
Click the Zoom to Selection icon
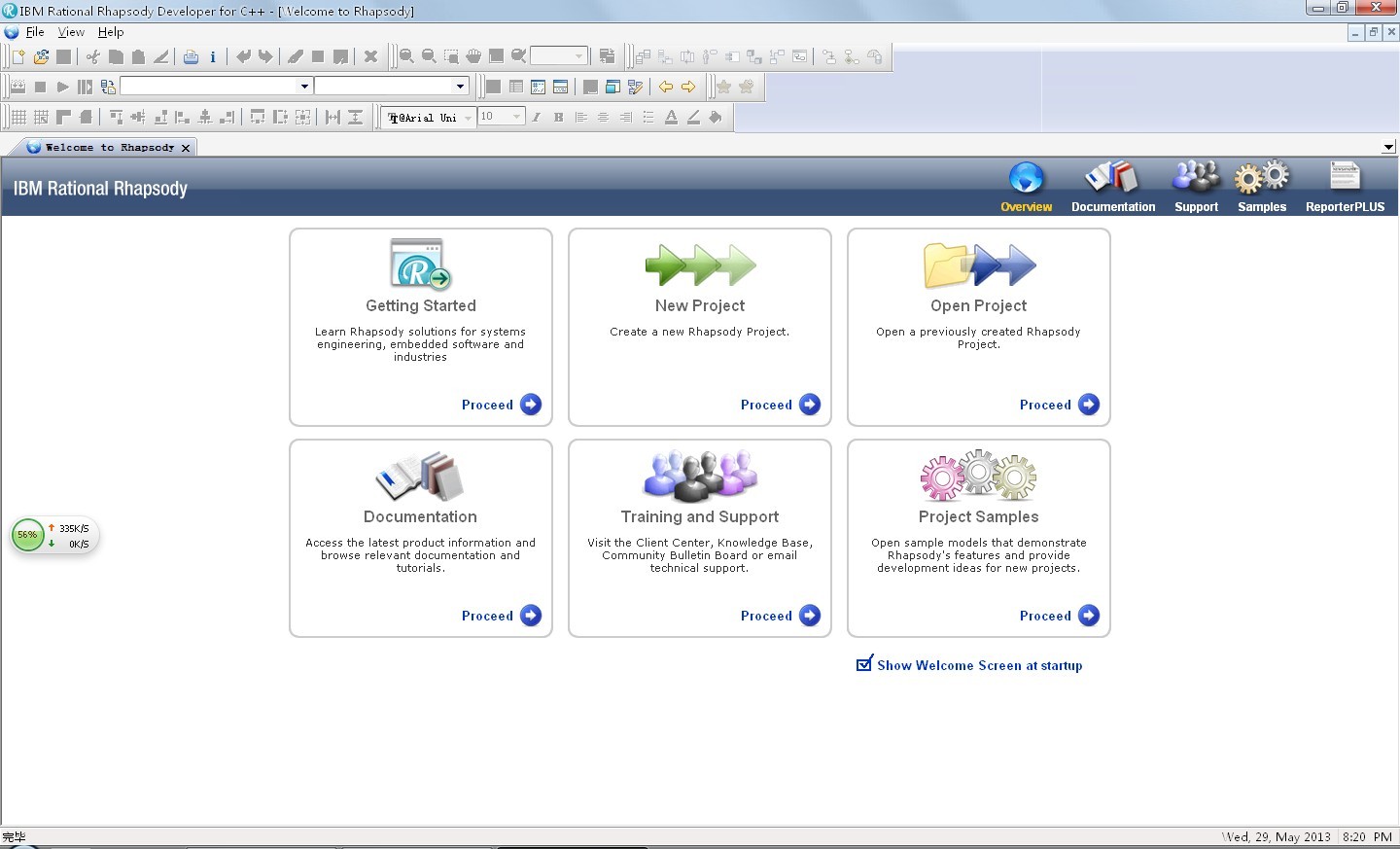pos(451,56)
